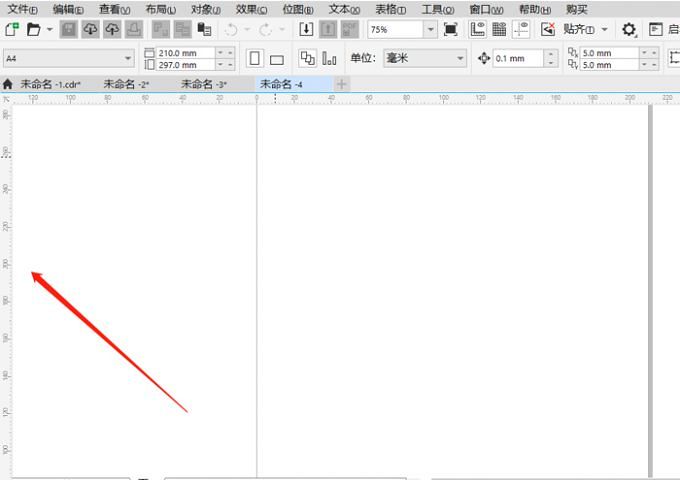Click the Export icon
The height and width of the screenshot is (480, 680).
click(x=328, y=29)
